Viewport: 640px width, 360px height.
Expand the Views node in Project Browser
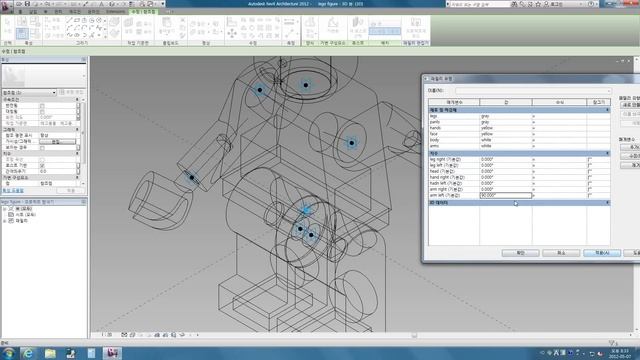pos(4,209)
